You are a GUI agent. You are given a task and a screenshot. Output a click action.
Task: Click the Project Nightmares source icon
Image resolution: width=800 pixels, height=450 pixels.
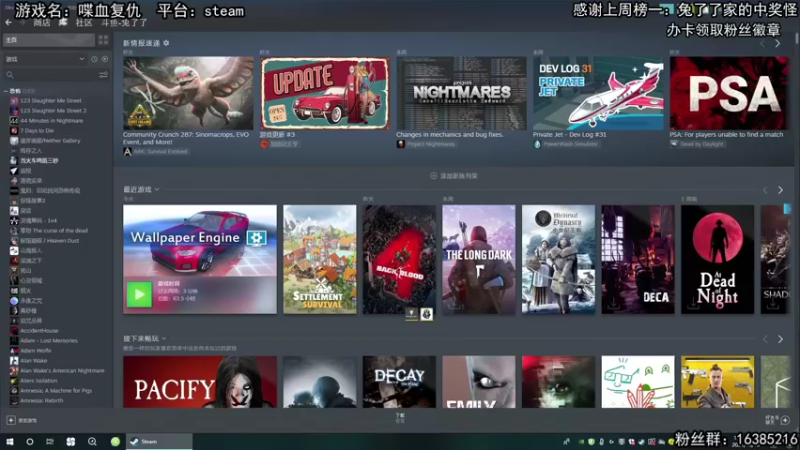click(401, 144)
